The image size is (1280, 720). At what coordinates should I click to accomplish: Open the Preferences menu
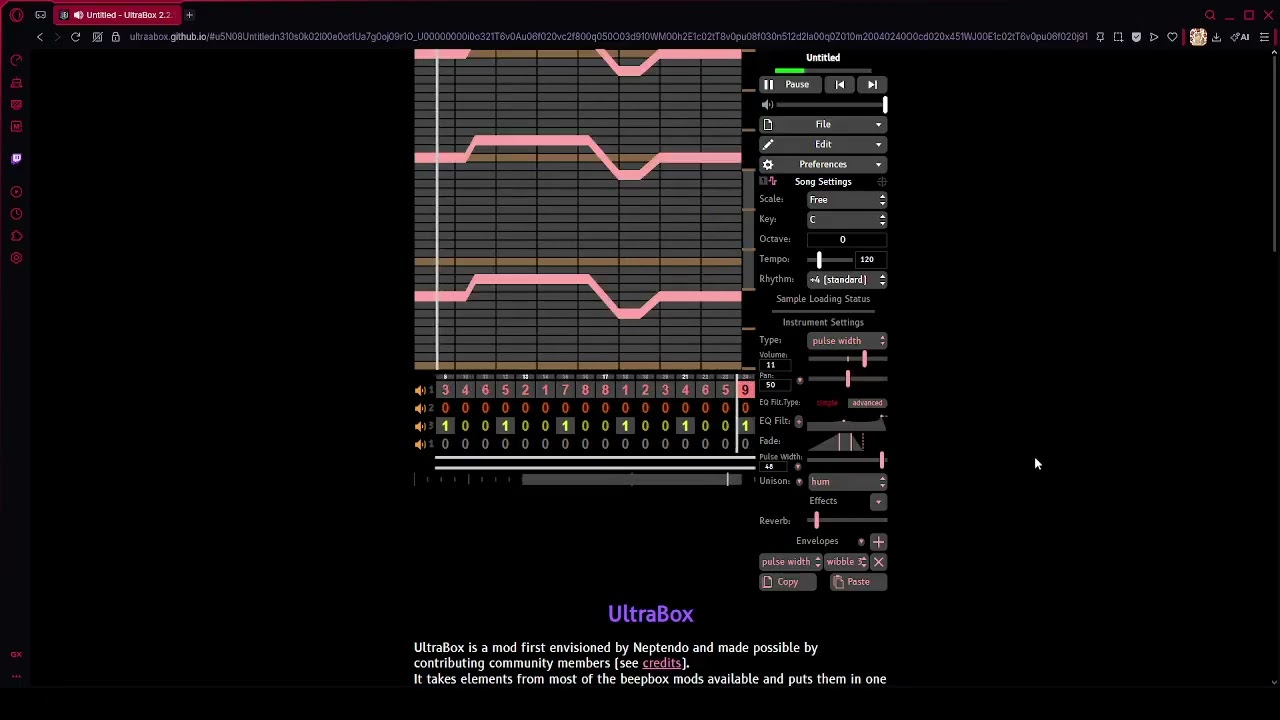coord(823,164)
